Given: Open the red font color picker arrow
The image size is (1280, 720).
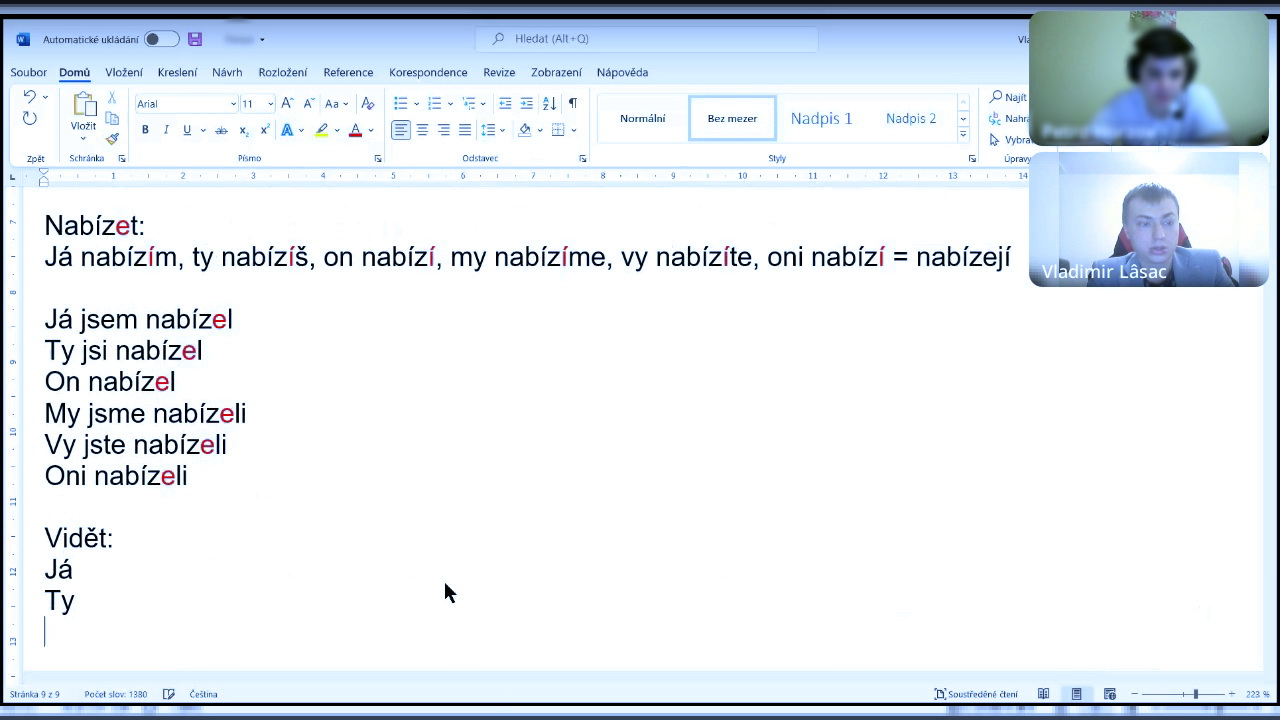Looking at the screenshot, I should pyautogui.click(x=370, y=130).
